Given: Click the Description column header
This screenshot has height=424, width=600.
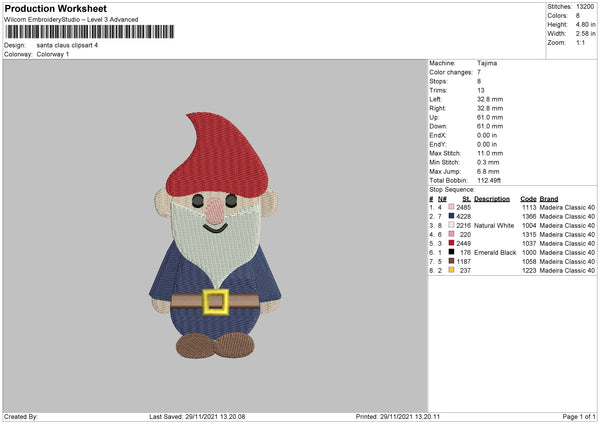Looking at the screenshot, I should coord(492,198).
